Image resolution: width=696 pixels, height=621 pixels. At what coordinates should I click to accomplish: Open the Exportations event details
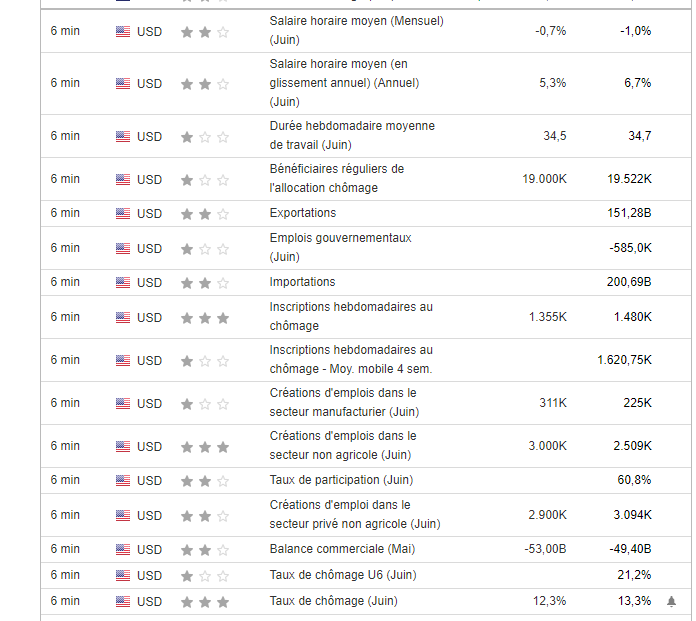point(303,213)
